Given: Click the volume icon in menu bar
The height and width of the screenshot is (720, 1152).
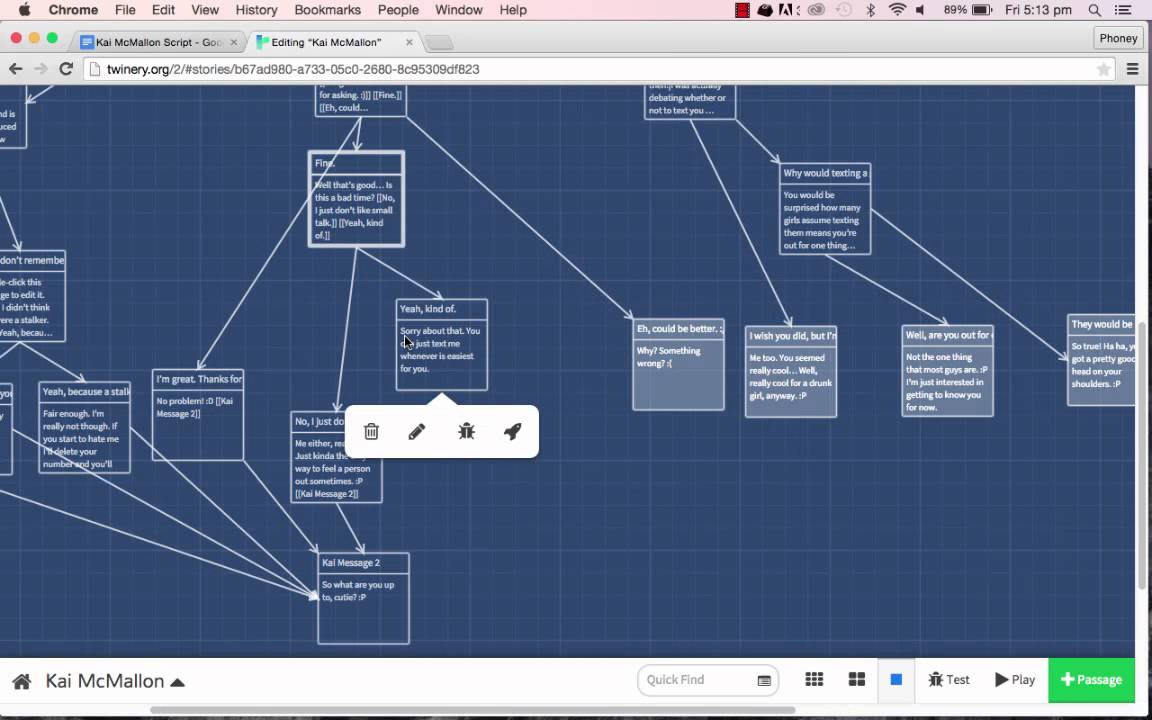Looking at the screenshot, I should (921, 10).
